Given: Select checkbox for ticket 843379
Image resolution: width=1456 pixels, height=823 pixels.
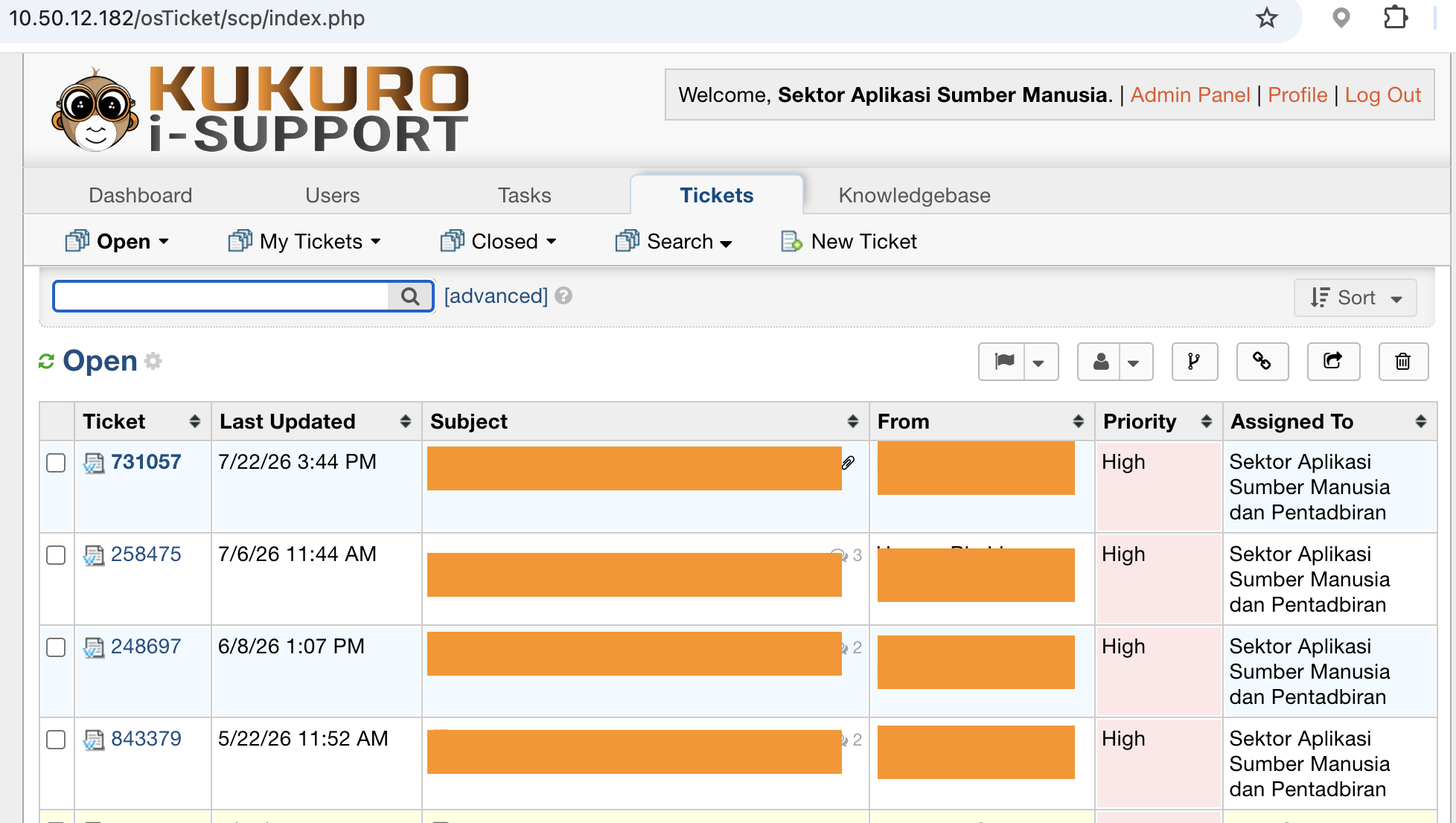Looking at the screenshot, I should tap(56, 740).
